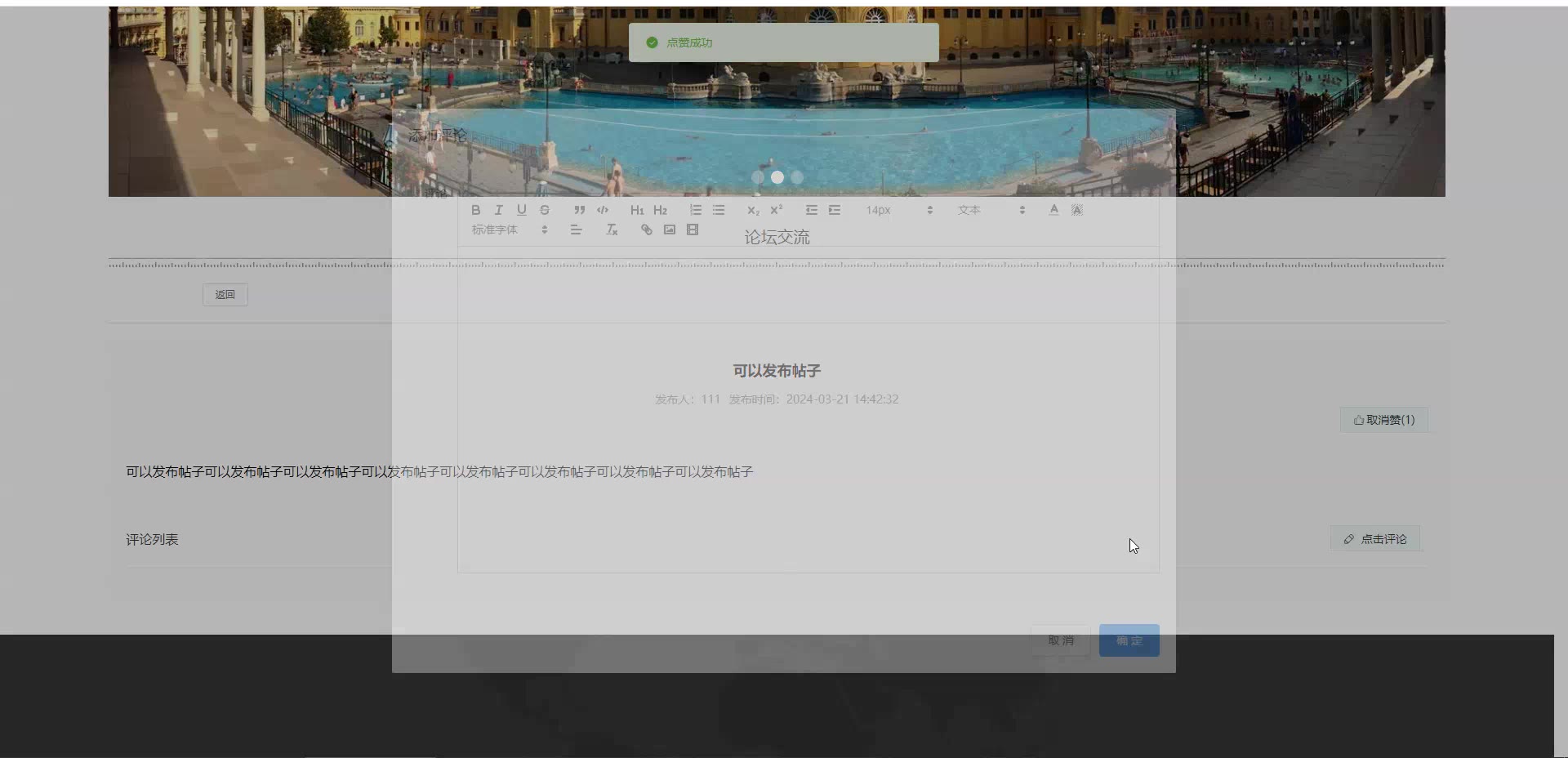The image size is (1568, 758).
Task: Decrease the text indent
Action: coord(811,210)
